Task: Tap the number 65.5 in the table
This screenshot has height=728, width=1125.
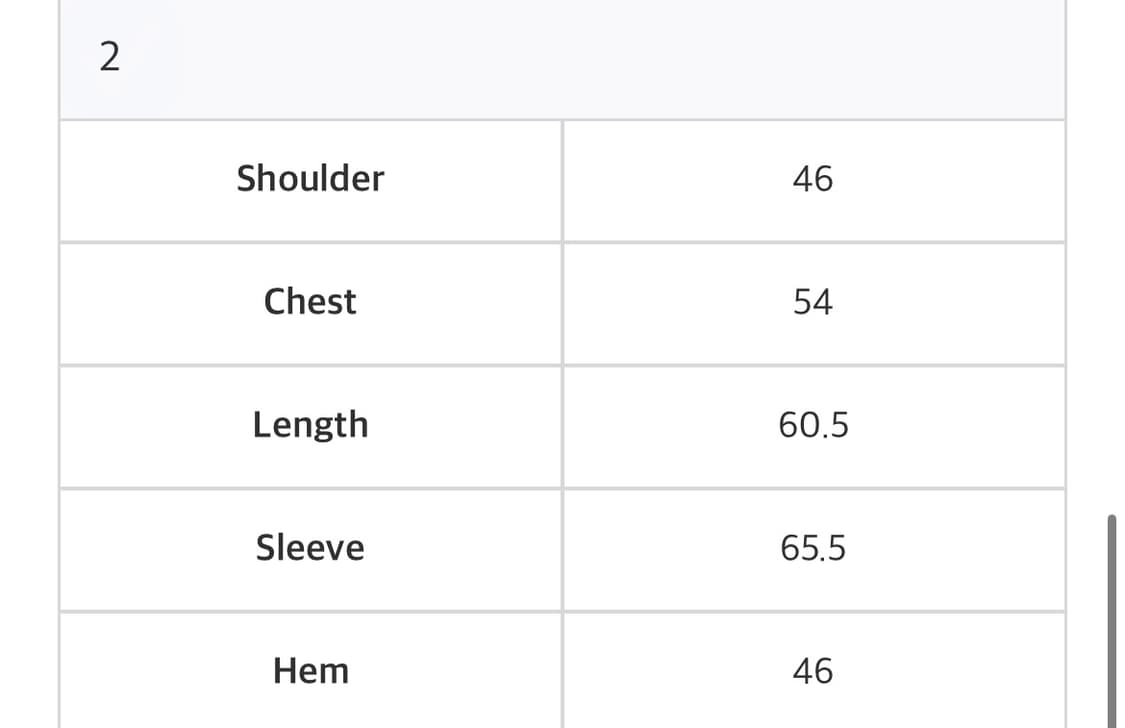Action: [x=813, y=548]
